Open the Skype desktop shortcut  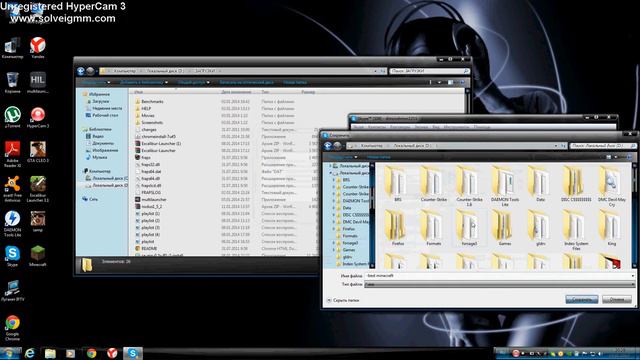point(12,256)
